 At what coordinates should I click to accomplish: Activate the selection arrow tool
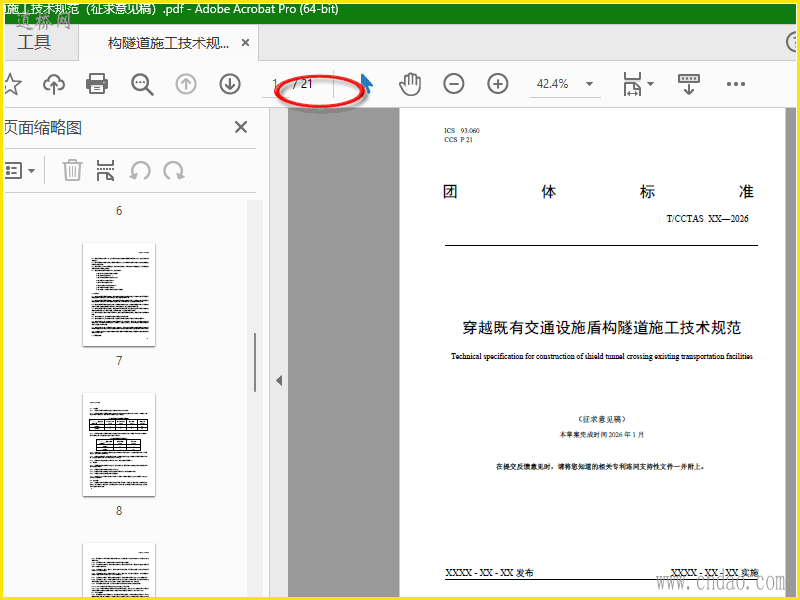click(x=366, y=83)
